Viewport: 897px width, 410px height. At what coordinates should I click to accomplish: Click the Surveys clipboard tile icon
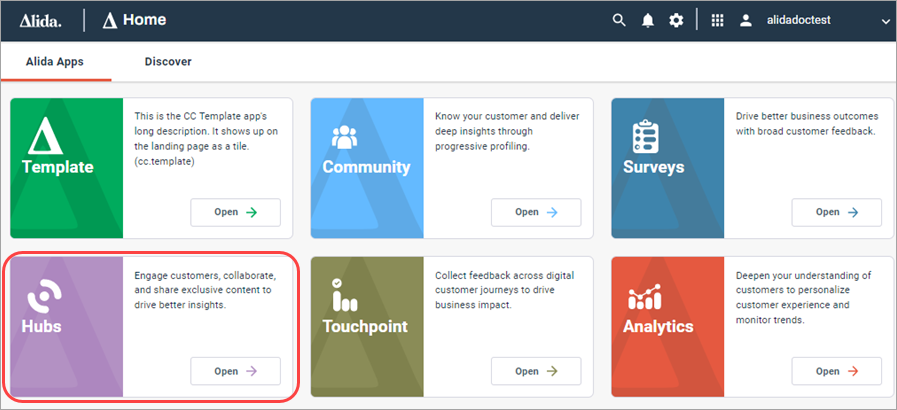646,137
